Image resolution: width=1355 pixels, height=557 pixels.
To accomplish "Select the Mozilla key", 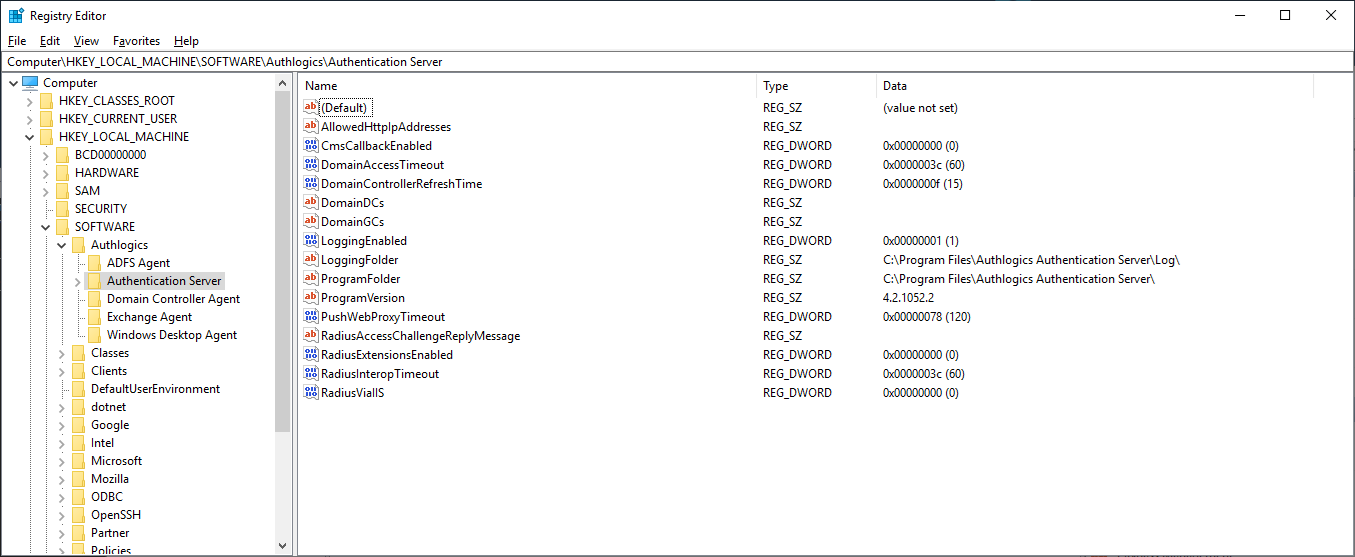I will click(110, 479).
